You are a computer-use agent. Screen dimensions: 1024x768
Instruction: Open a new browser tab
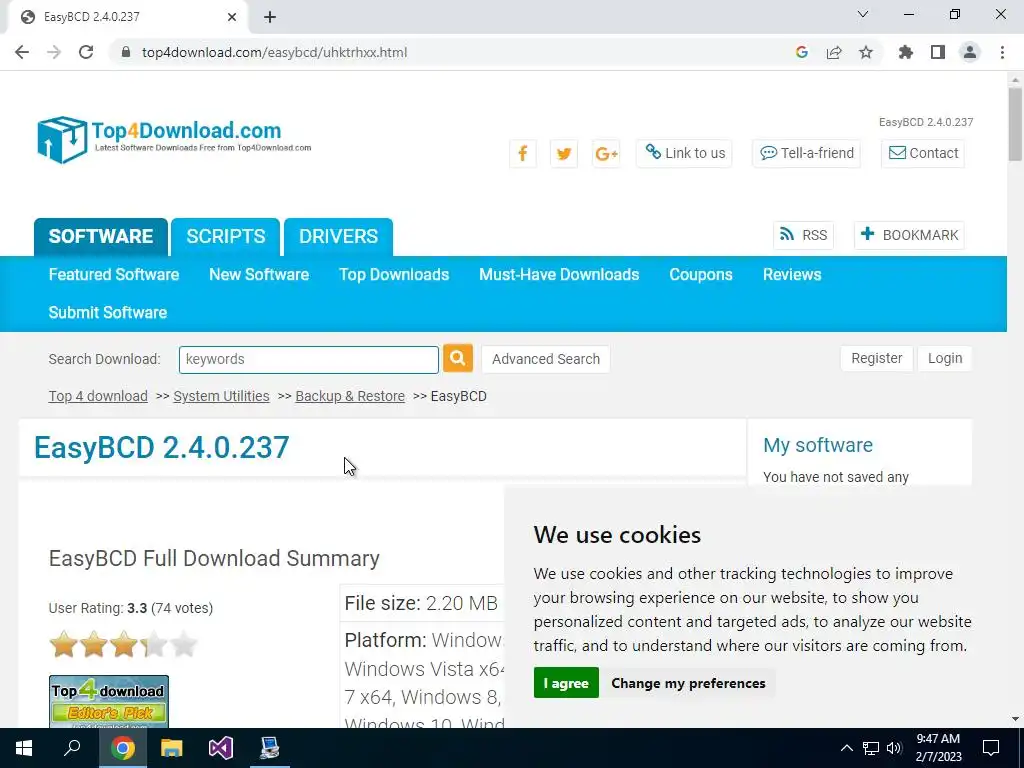tap(270, 17)
